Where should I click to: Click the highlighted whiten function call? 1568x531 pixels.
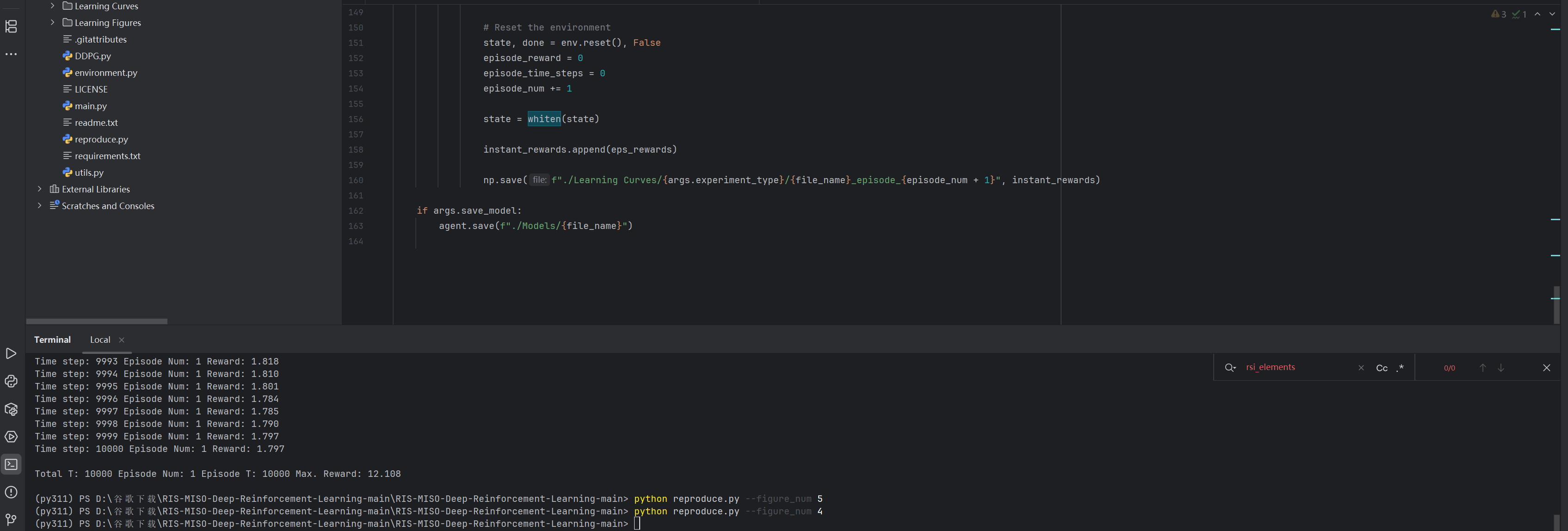[543, 119]
